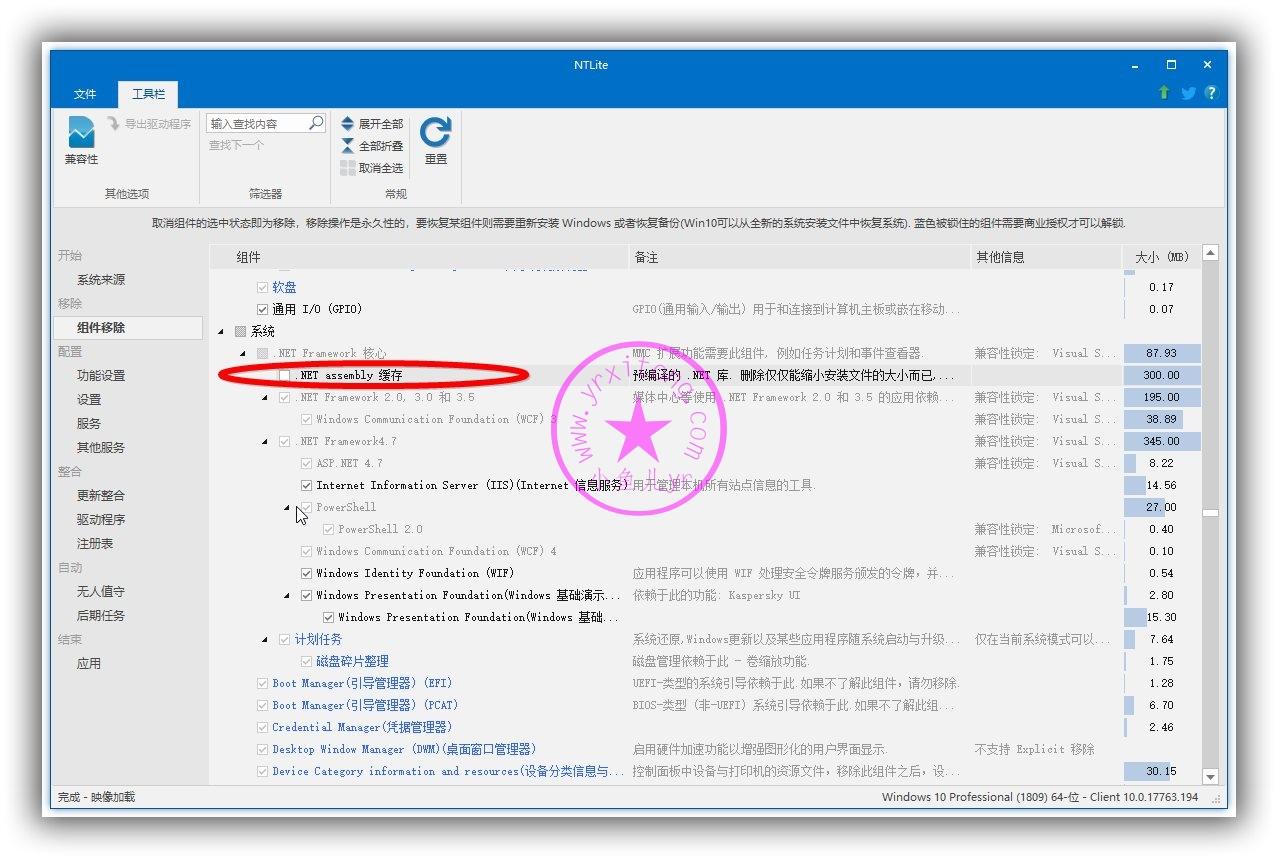Sort by the 其他信息 column header
The height and width of the screenshot is (859, 1278).
pyautogui.click(x=1046, y=257)
